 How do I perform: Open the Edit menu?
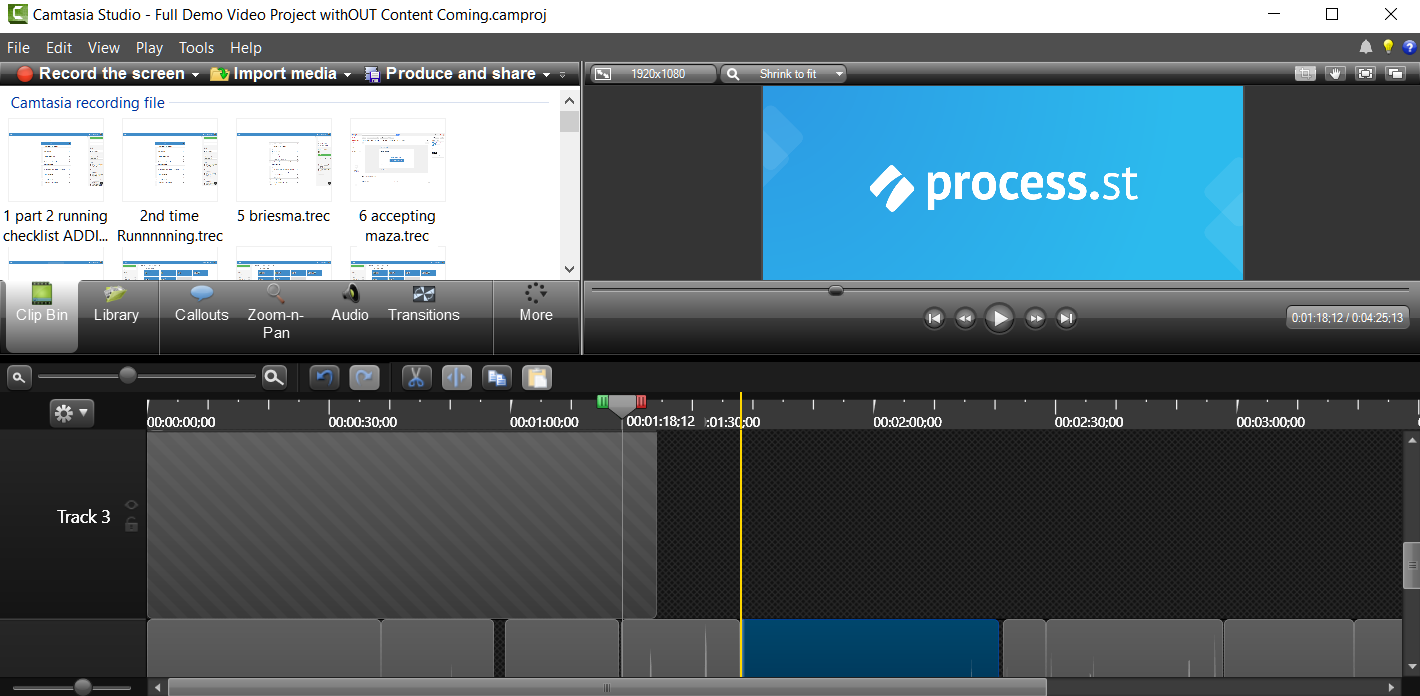point(59,47)
